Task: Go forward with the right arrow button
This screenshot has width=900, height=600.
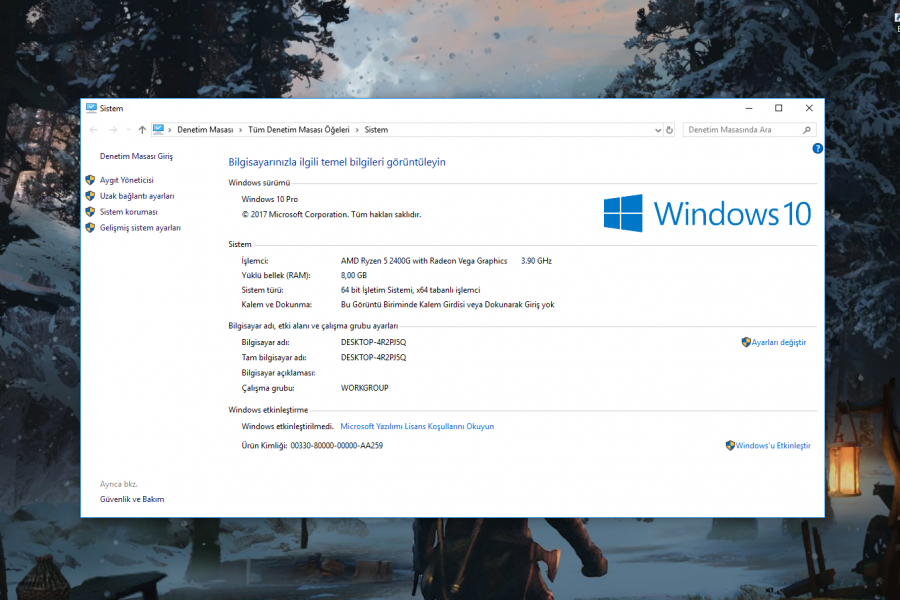Action: pos(113,130)
